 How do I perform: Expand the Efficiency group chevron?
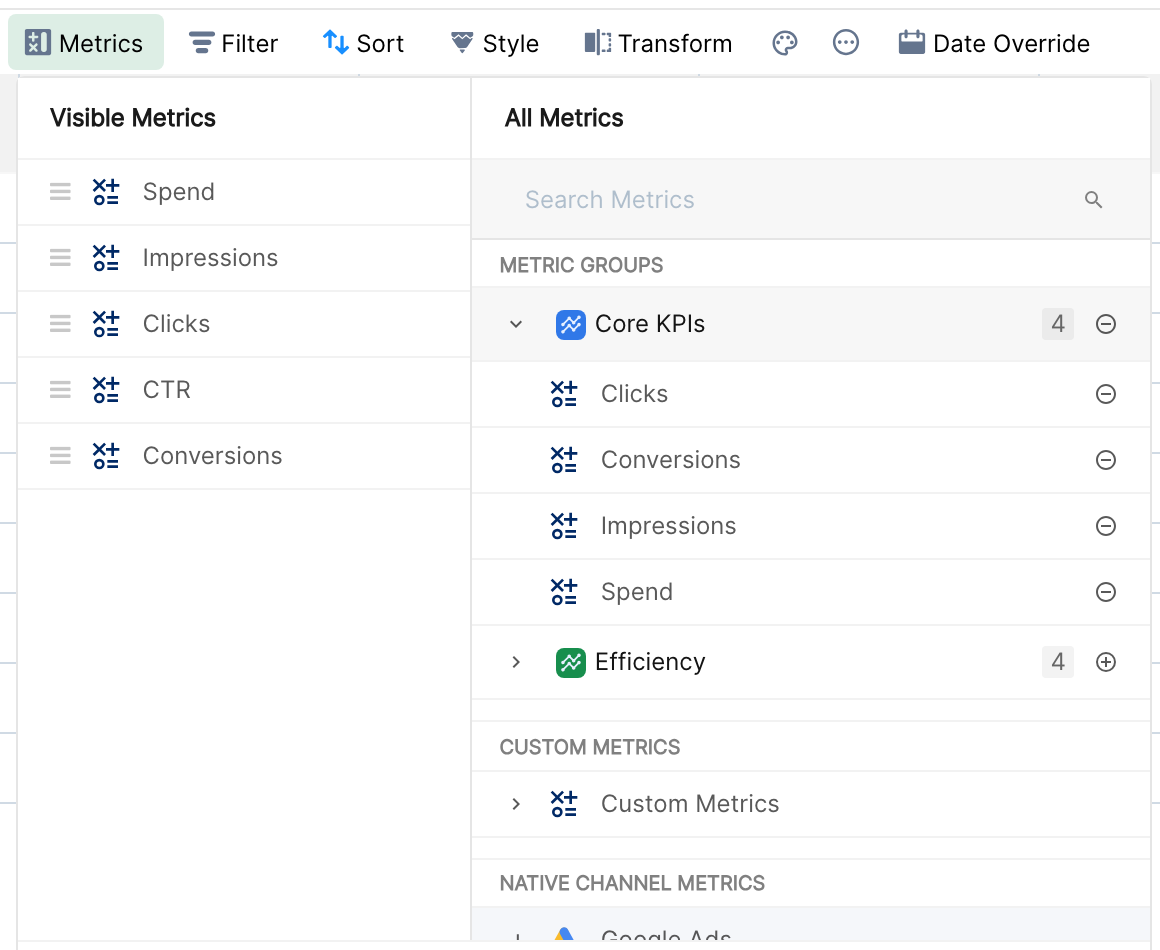click(516, 662)
